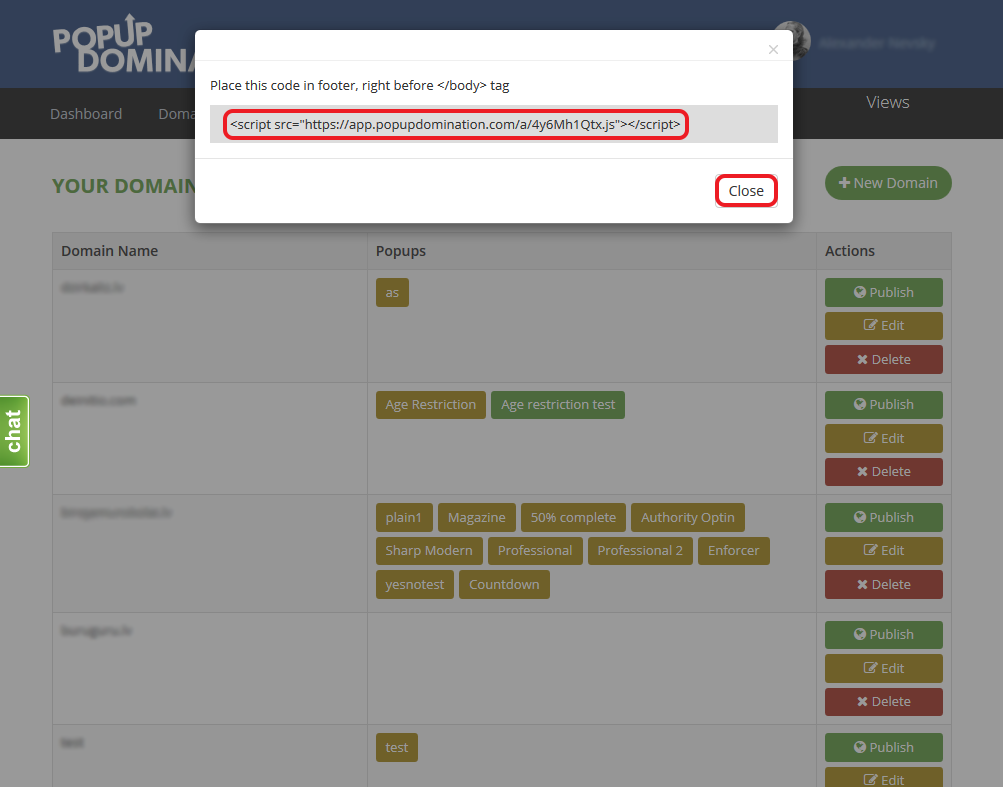Click the plus icon on New Domain
Viewport: 1003px width, 787px height.
[844, 183]
